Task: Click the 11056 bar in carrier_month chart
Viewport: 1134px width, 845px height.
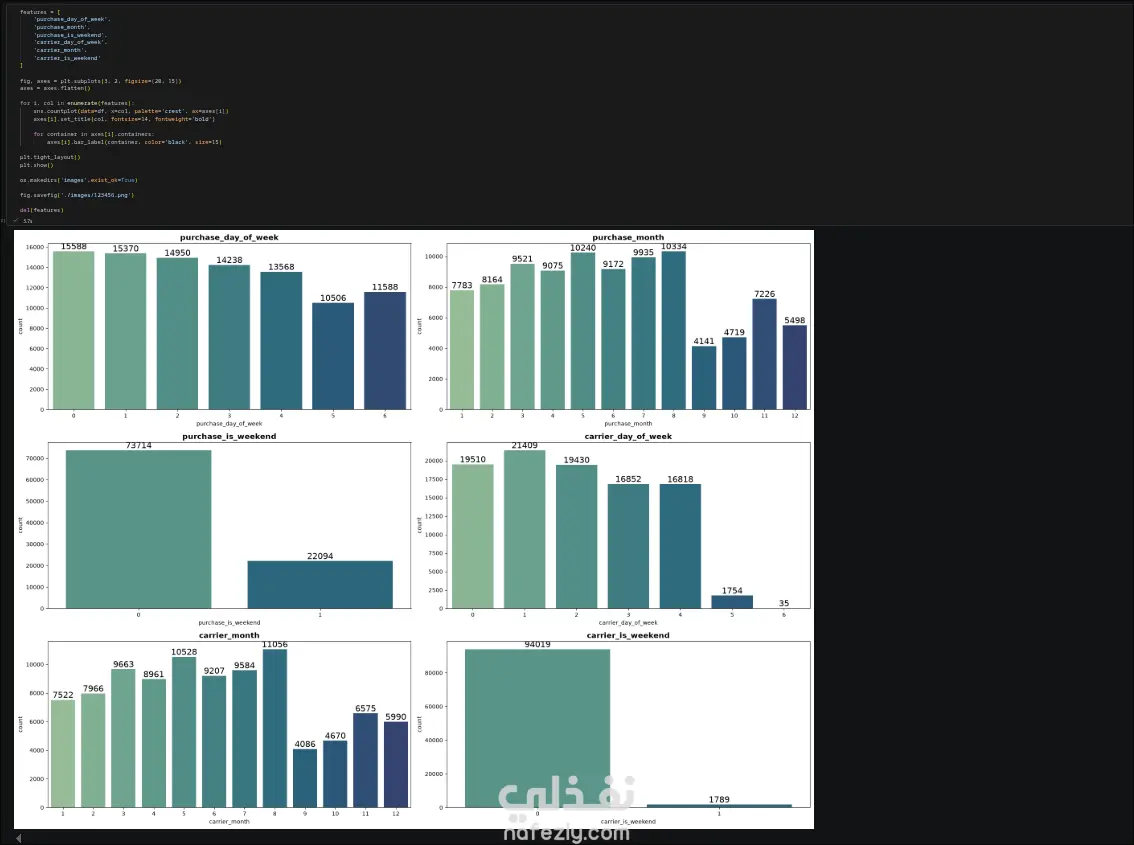Action: (275, 729)
